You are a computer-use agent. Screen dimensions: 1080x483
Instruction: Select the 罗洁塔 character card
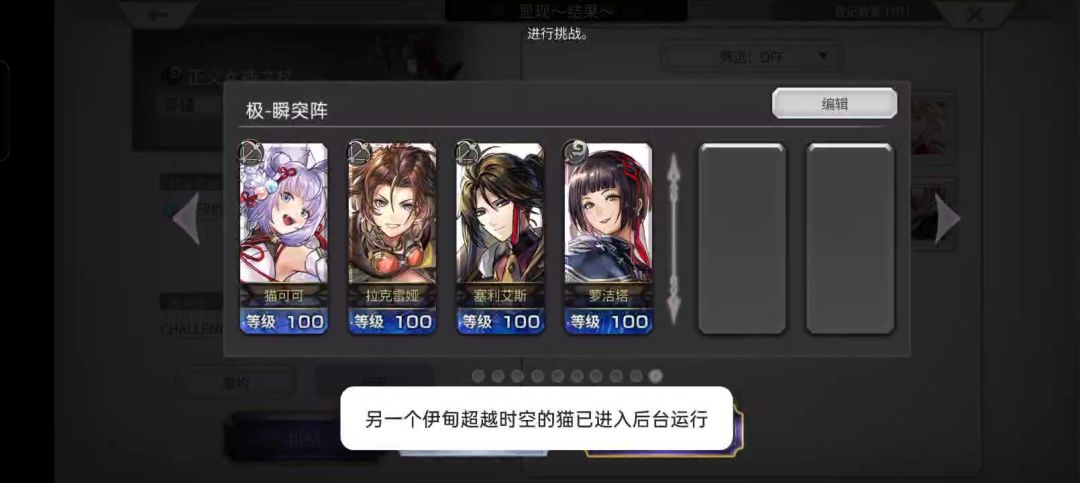point(608,238)
